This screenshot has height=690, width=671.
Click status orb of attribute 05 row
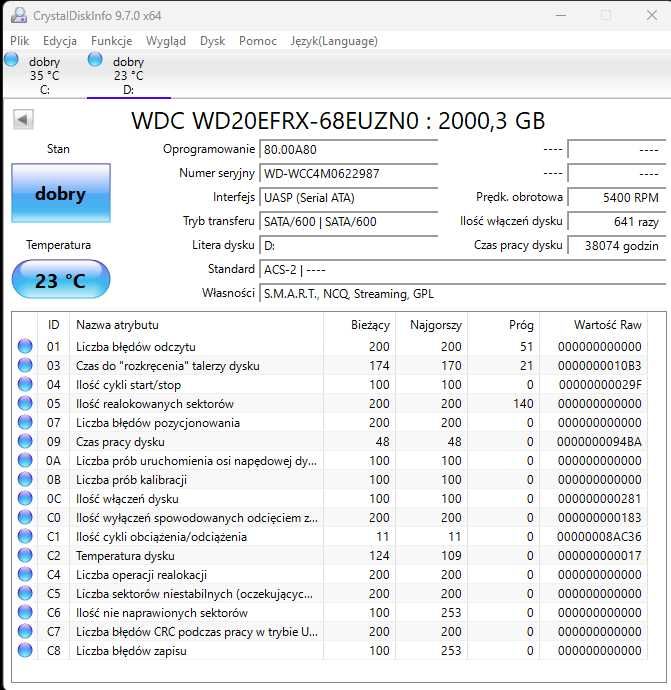point(25,403)
